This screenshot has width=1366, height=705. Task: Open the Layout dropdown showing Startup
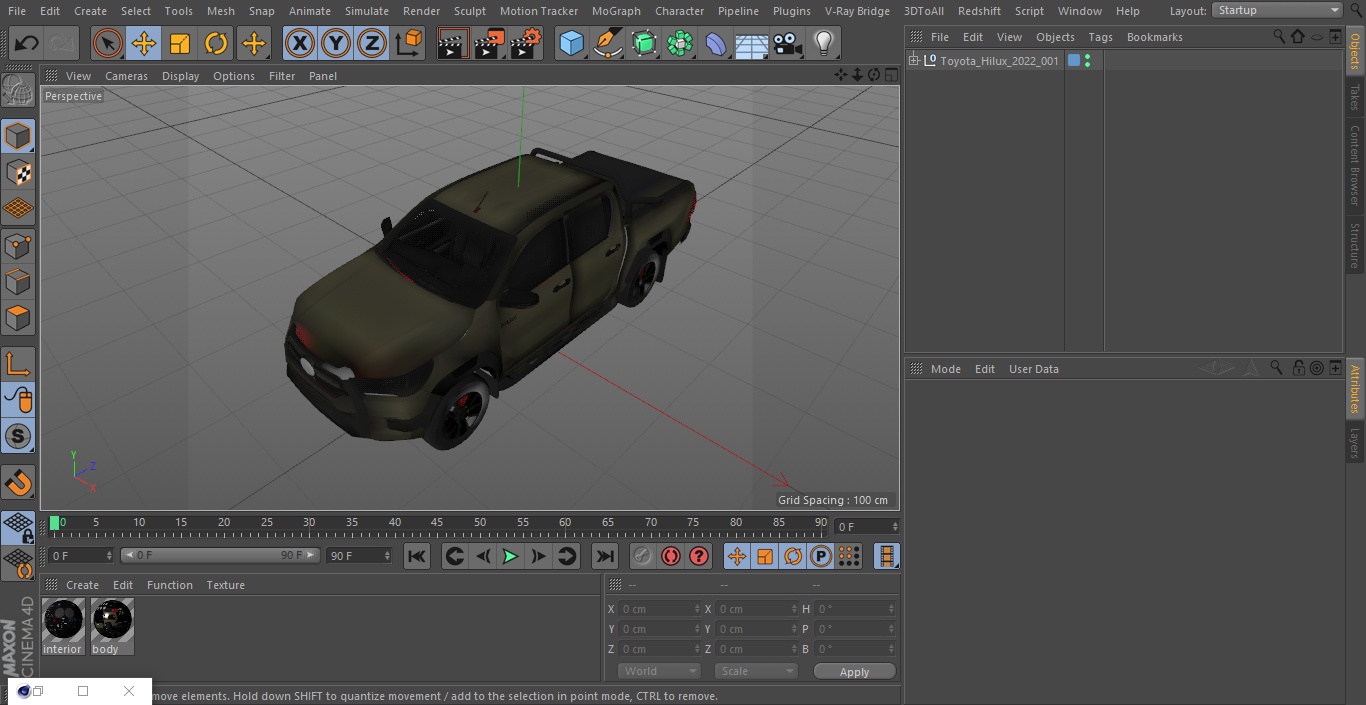point(1277,10)
